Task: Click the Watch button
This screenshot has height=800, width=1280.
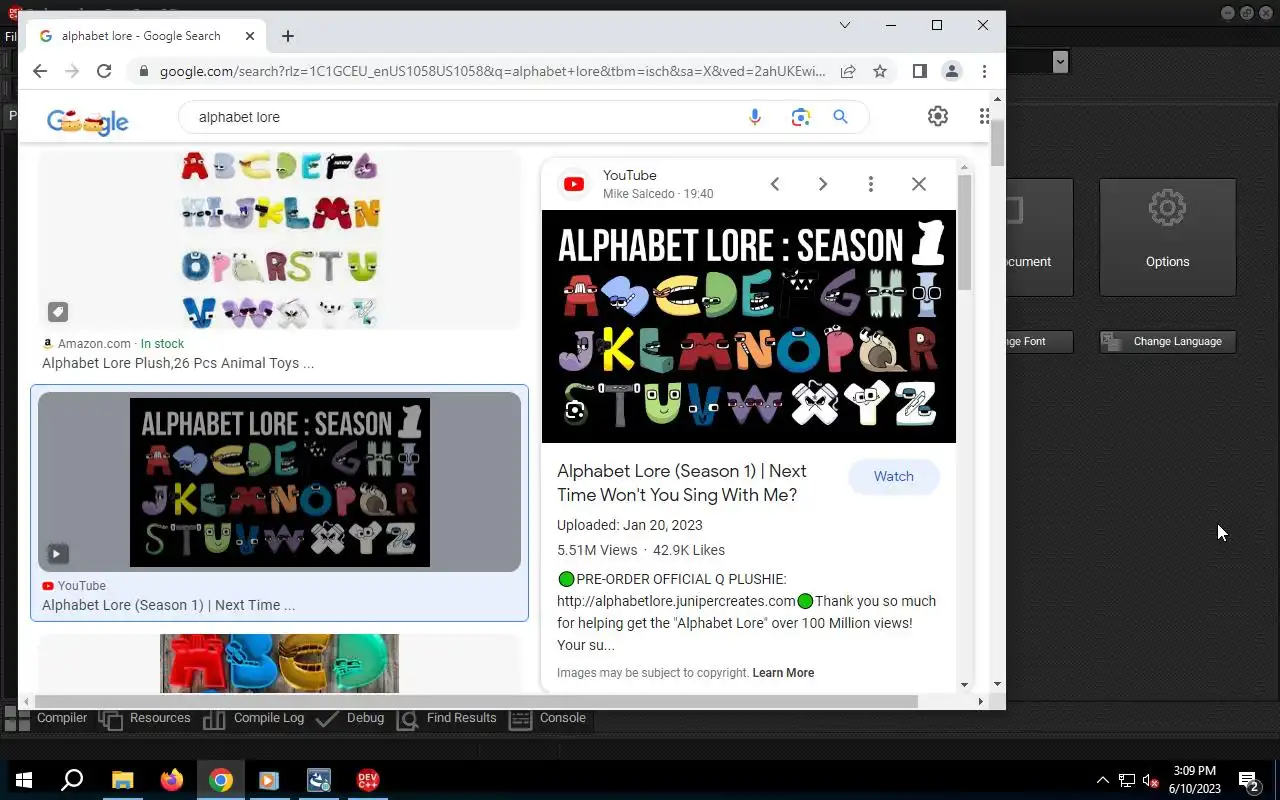Action: pyautogui.click(x=894, y=476)
